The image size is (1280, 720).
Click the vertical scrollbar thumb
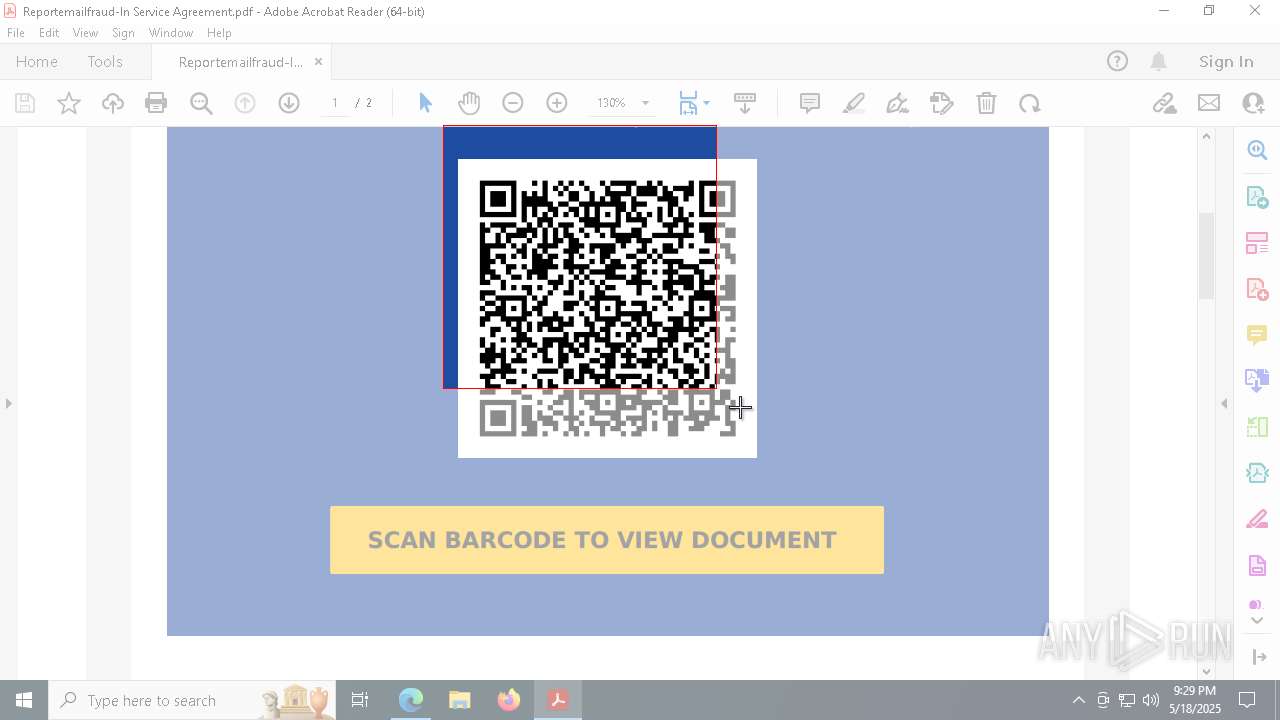(x=1206, y=256)
